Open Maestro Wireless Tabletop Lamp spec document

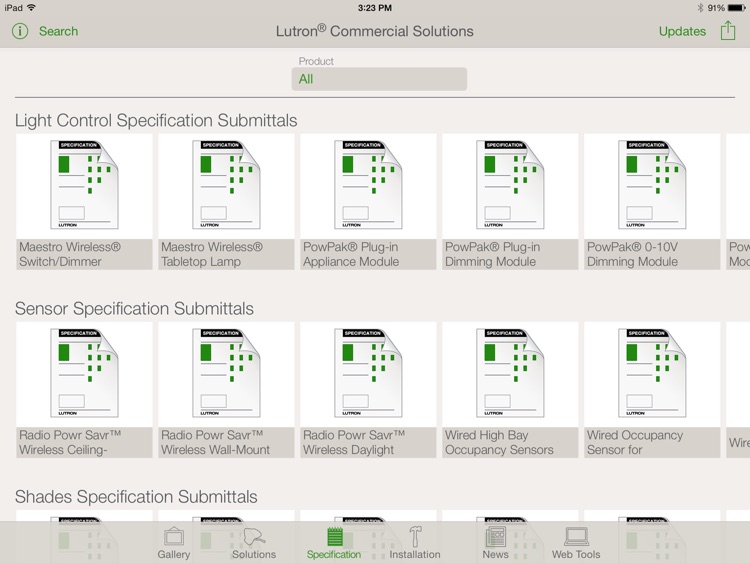tap(226, 185)
